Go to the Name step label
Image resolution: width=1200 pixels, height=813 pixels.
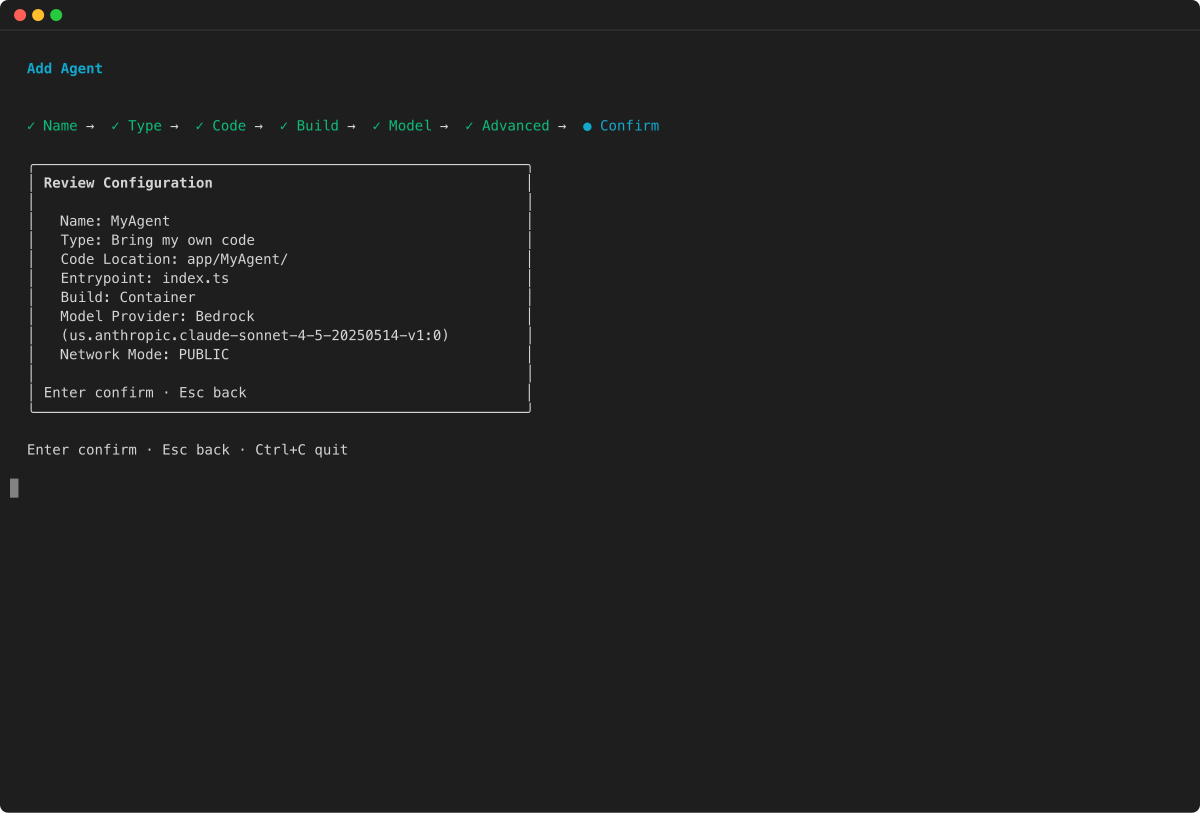[60, 126]
